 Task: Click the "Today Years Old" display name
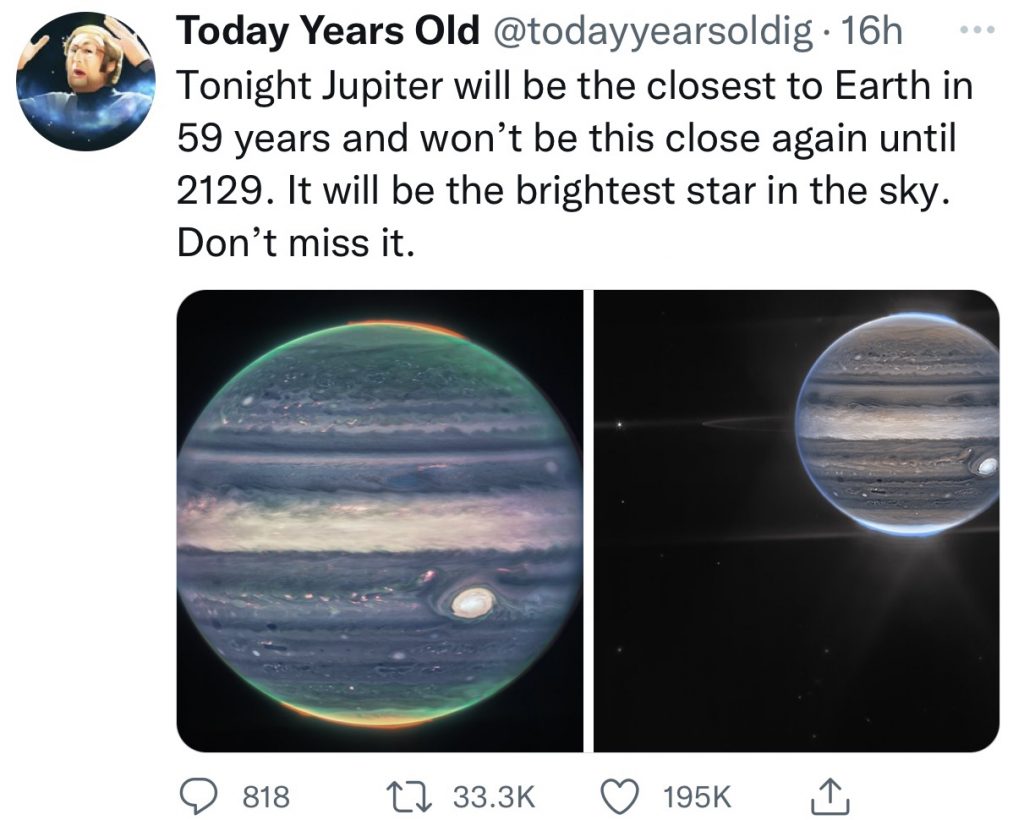tap(328, 33)
